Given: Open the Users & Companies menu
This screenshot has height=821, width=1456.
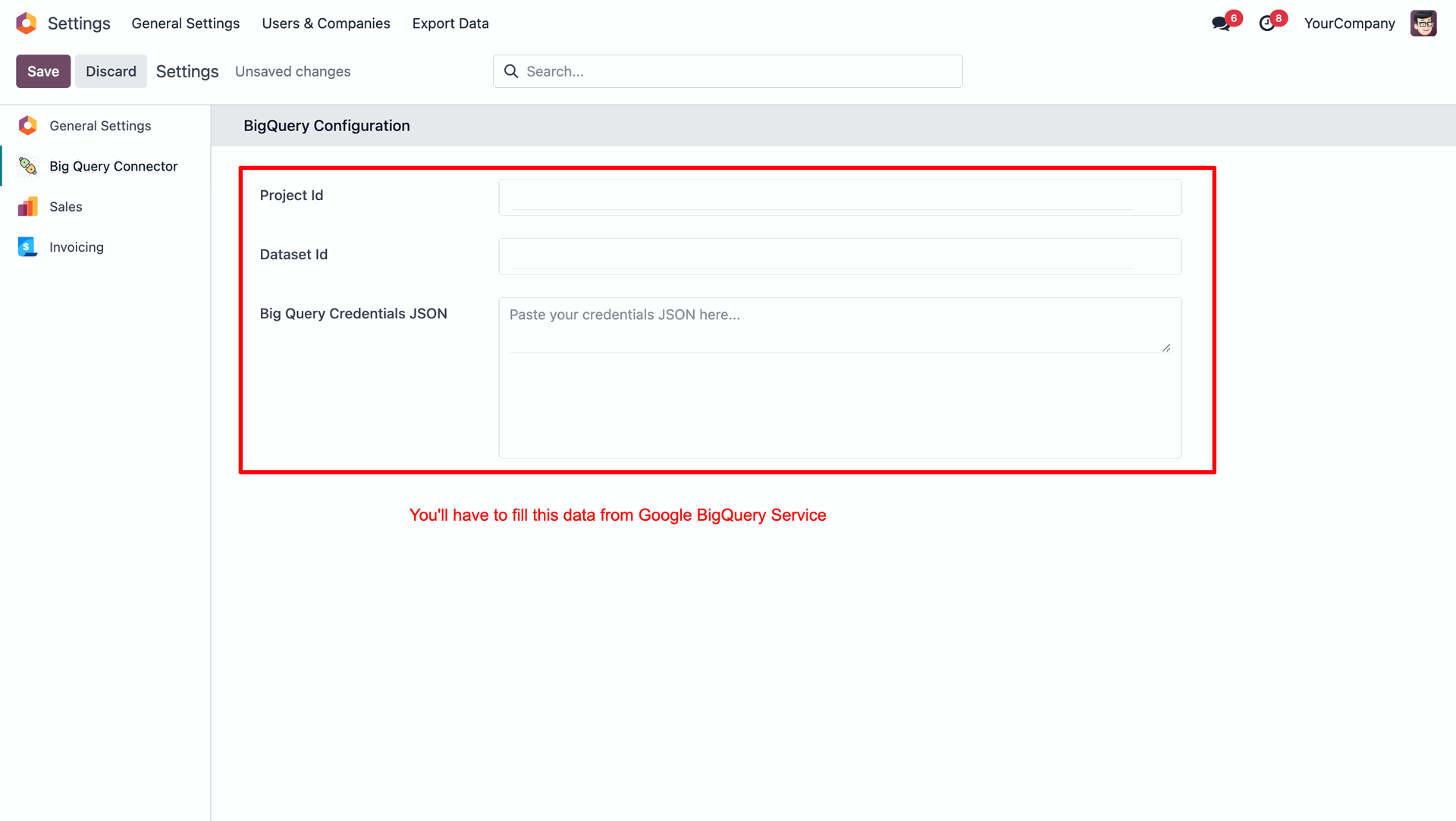Looking at the screenshot, I should (326, 24).
